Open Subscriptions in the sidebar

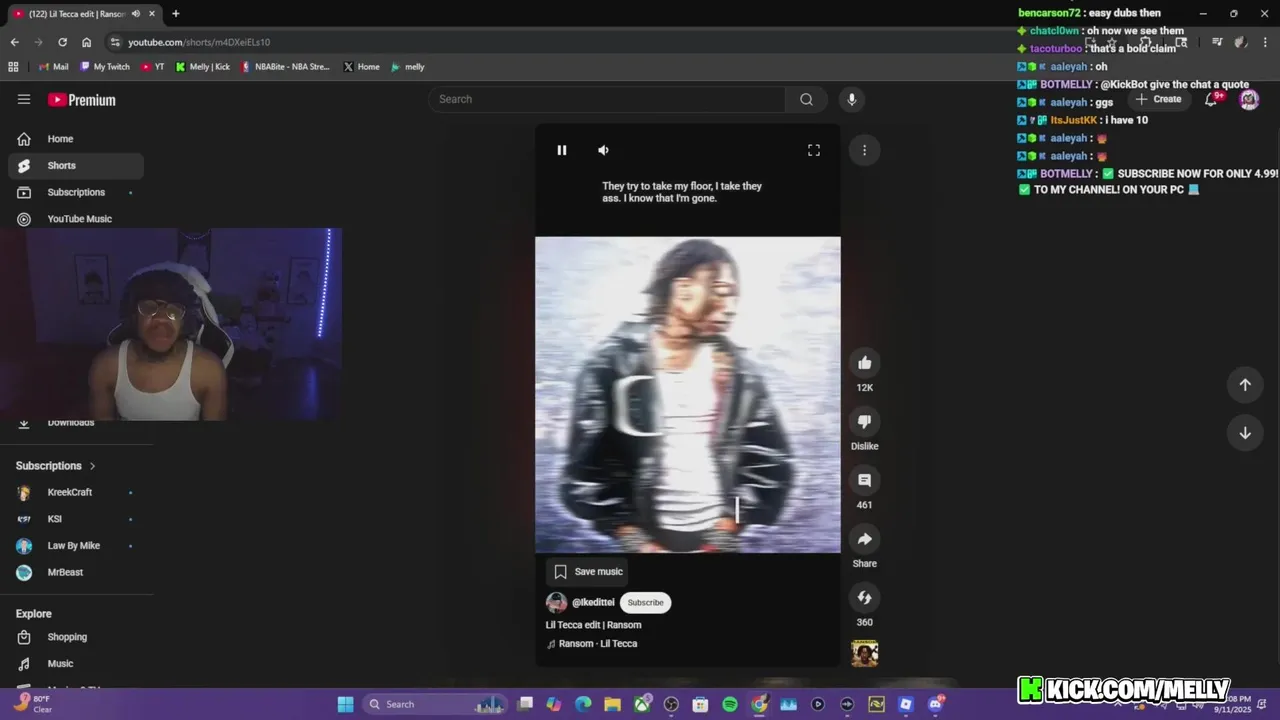(x=76, y=192)
